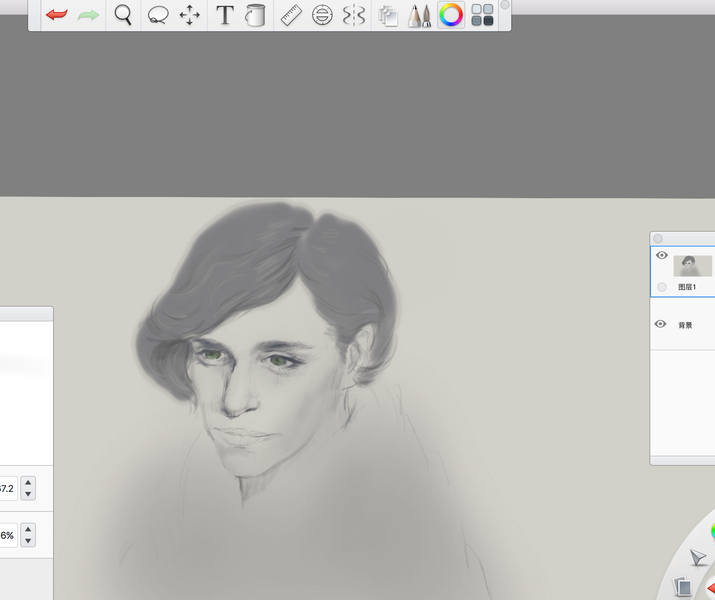The height and width of the screenshot is (600, 715).
Task: Click the 6% value input field
Action: [8, 535]
